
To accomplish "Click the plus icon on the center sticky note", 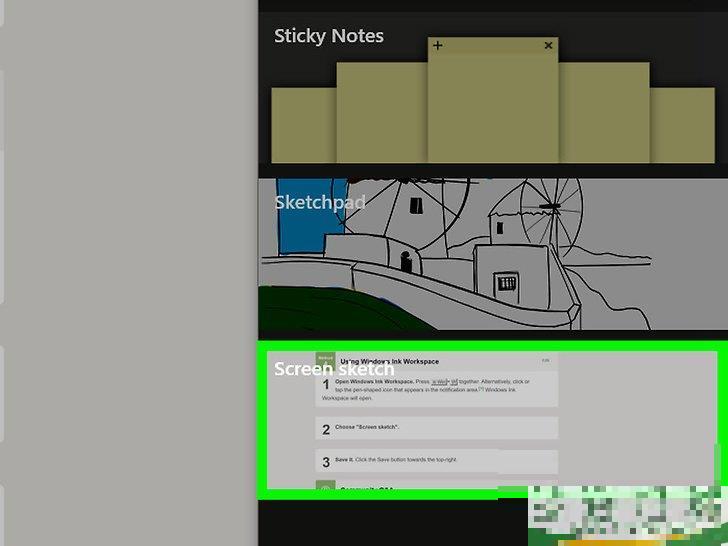I will pos(438,45).
